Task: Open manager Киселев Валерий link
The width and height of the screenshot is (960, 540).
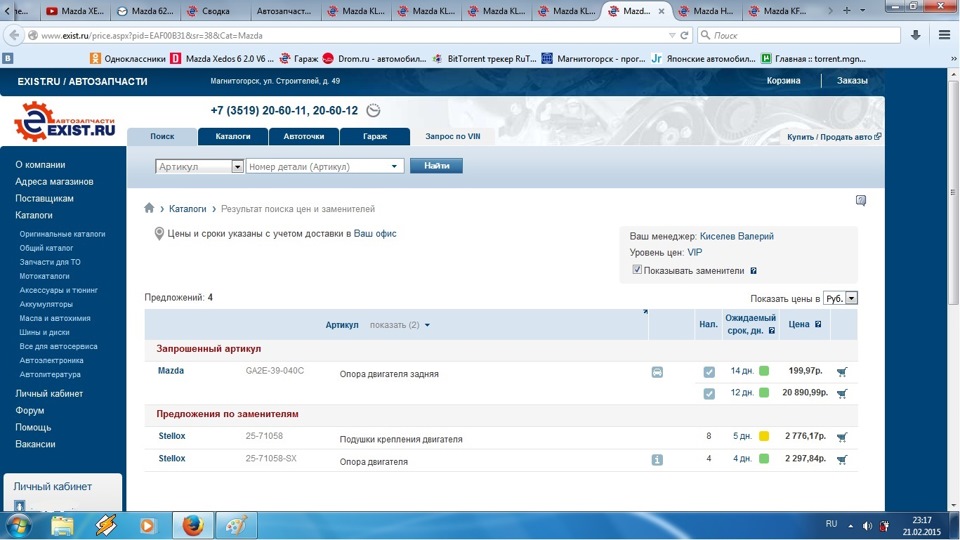Action: (737, 236)
